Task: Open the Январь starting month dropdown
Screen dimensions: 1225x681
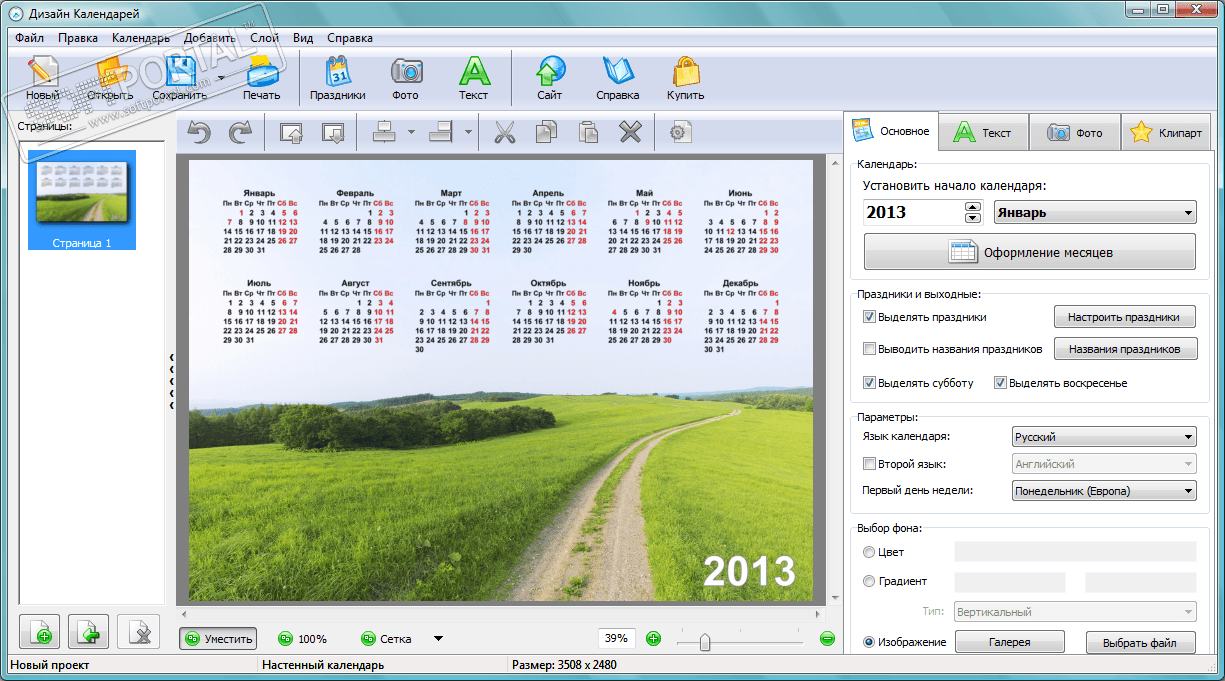Action: (x=1095, y=212)
